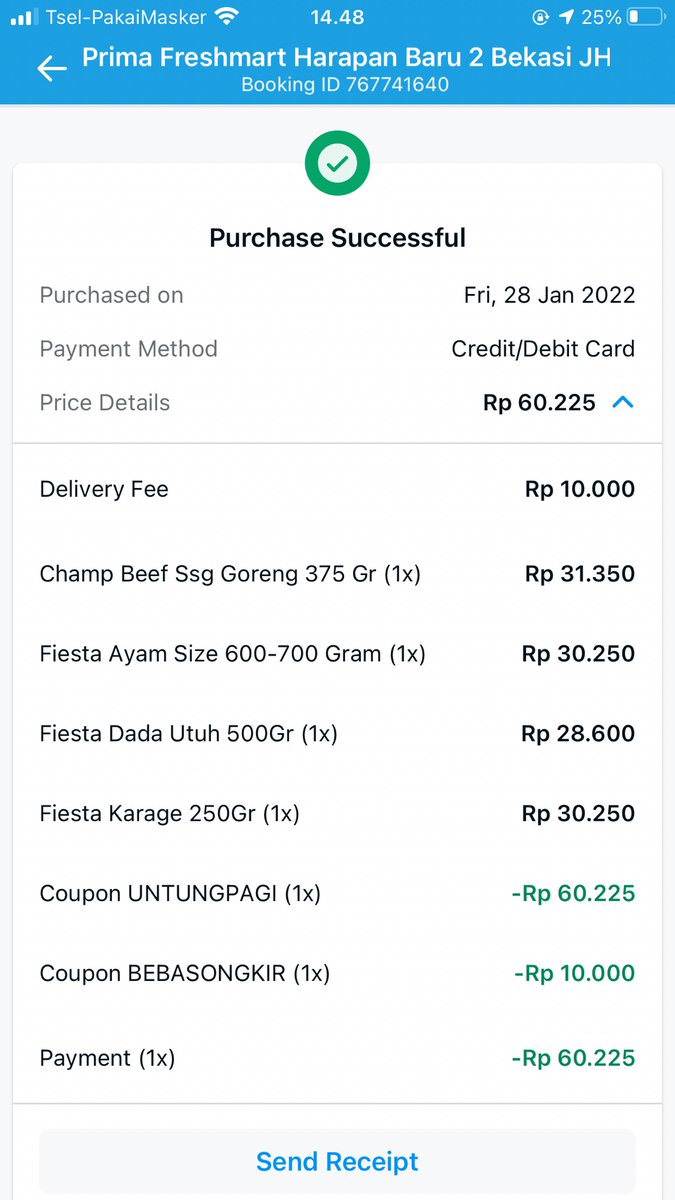The image size is (675, 1200).
Task: Tap the Rp 60.225 price total
Action: [539, 403]
